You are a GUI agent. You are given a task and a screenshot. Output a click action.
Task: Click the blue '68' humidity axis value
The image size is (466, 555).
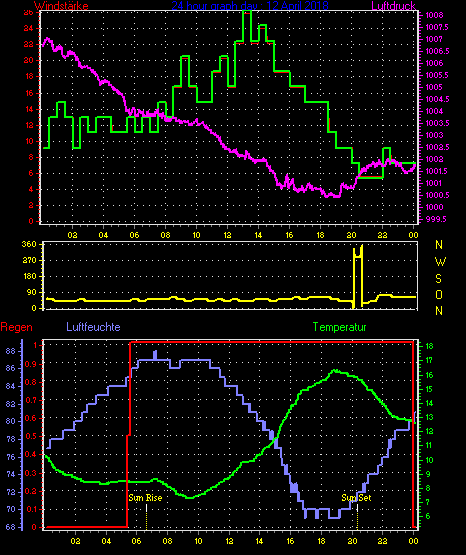click(11, 527)
